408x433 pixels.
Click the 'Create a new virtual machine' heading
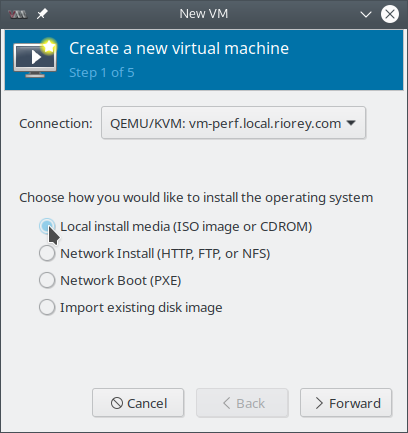(x=179, y=49)
